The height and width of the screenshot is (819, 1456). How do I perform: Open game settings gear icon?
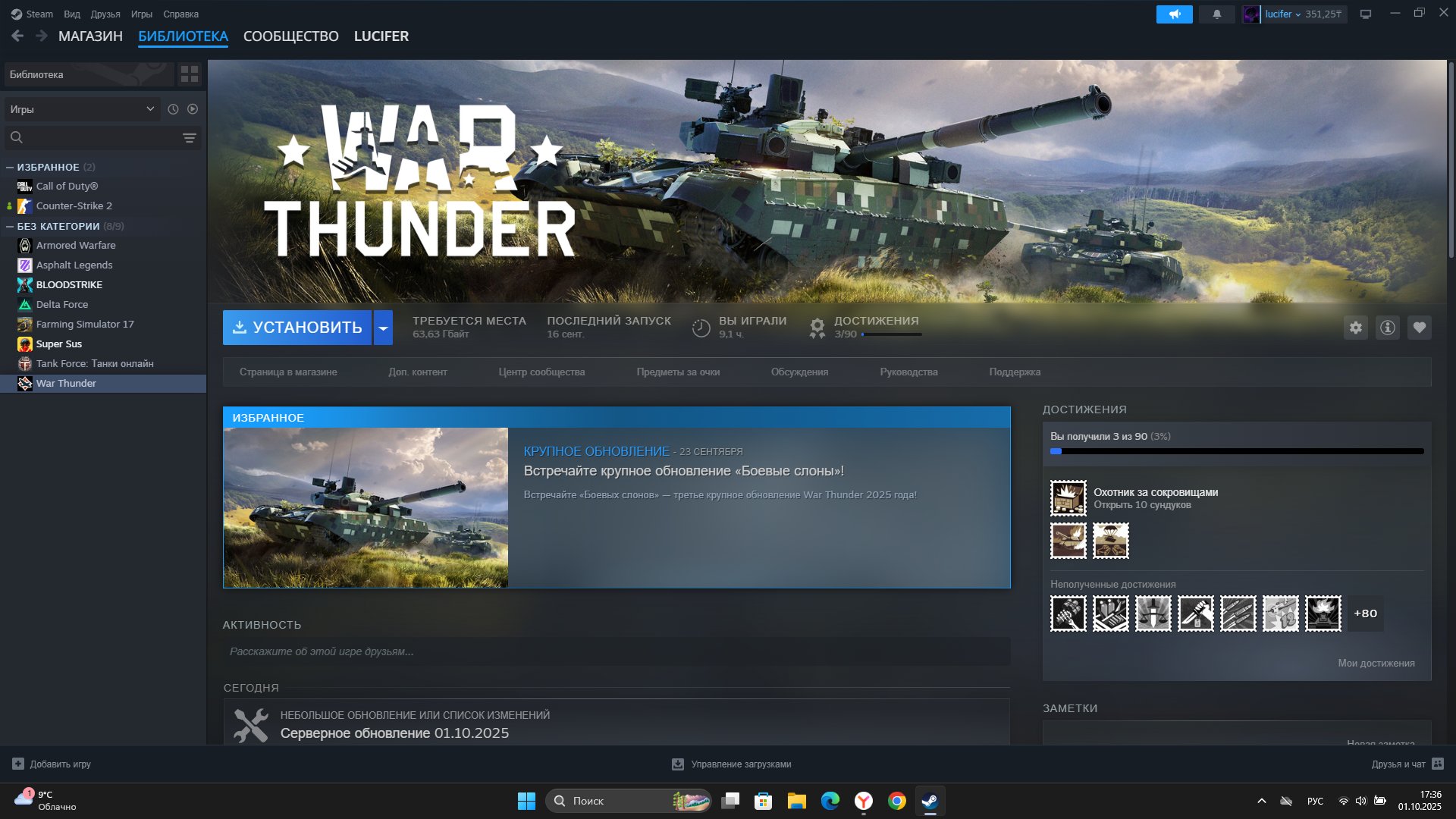pos(1355,328)
